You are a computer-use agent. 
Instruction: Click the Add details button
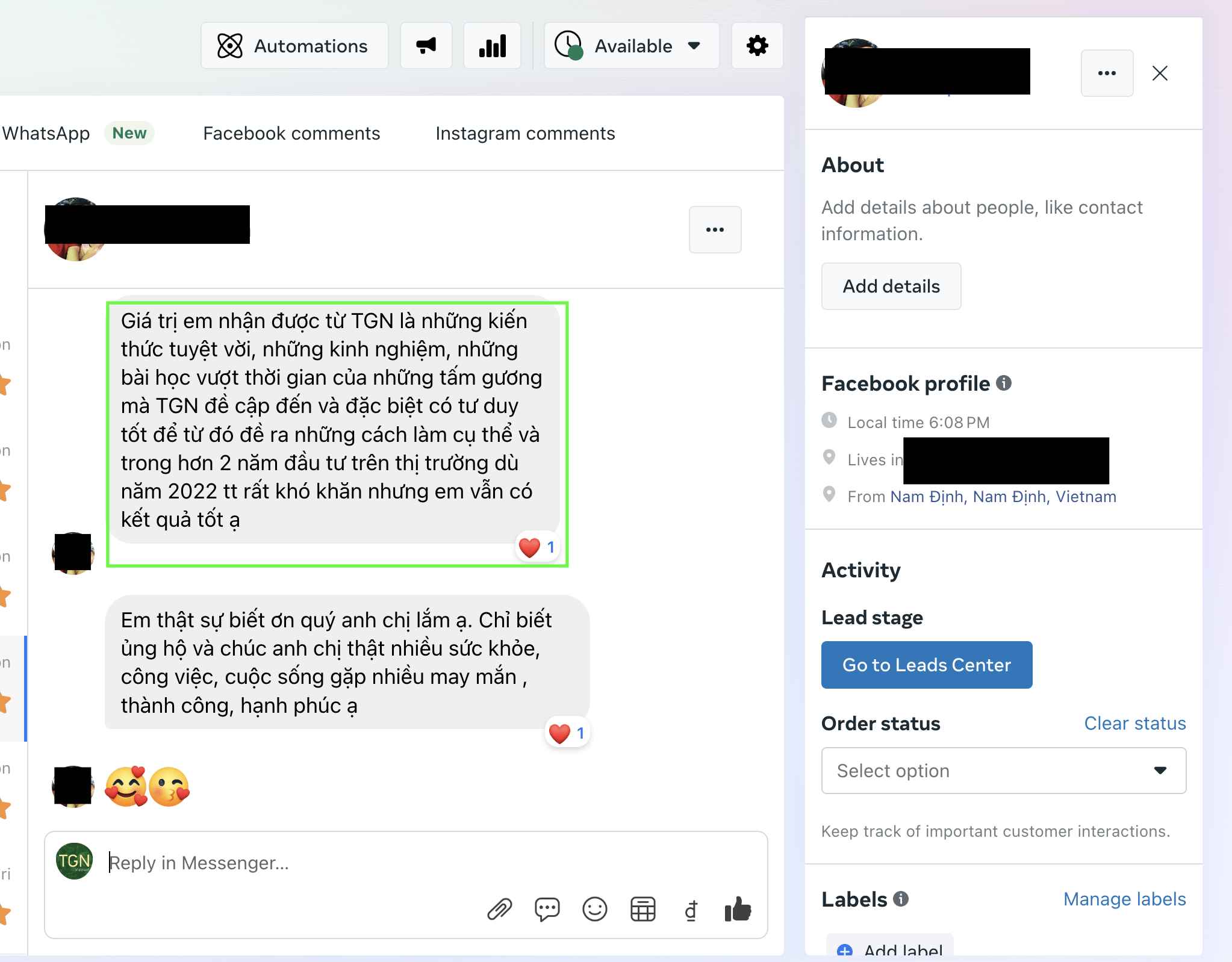click(x=891, y=286)
